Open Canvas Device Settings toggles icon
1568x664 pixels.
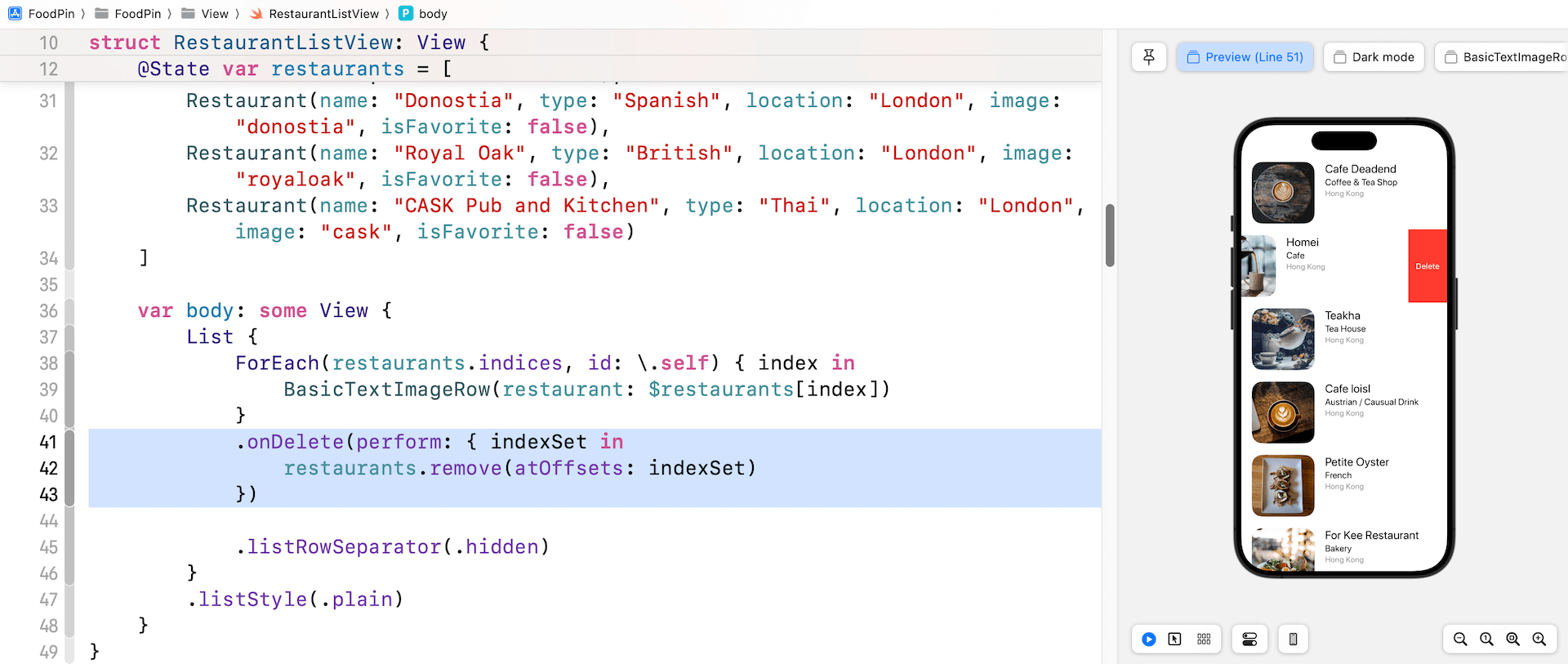[x=1249, y=639]
